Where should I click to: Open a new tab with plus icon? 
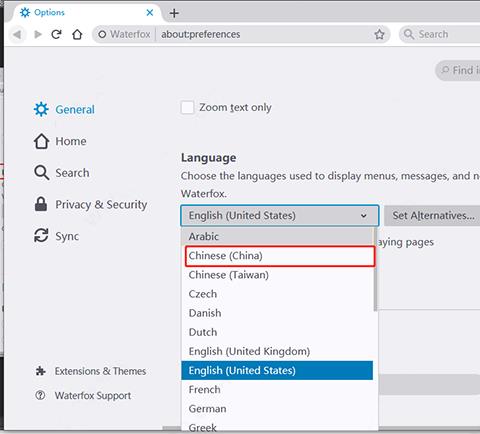point(174,13)
